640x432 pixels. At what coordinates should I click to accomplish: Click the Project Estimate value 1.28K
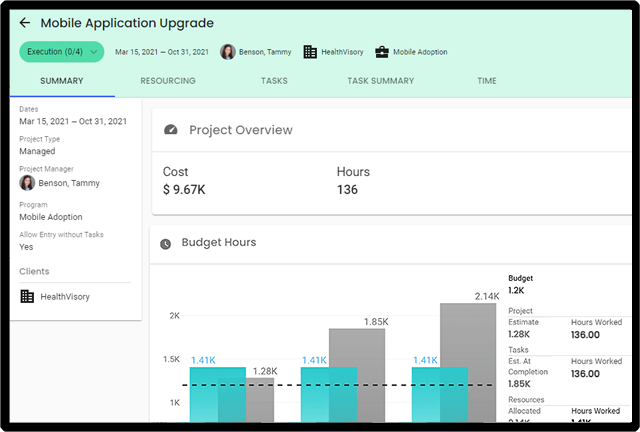[519, 334]
